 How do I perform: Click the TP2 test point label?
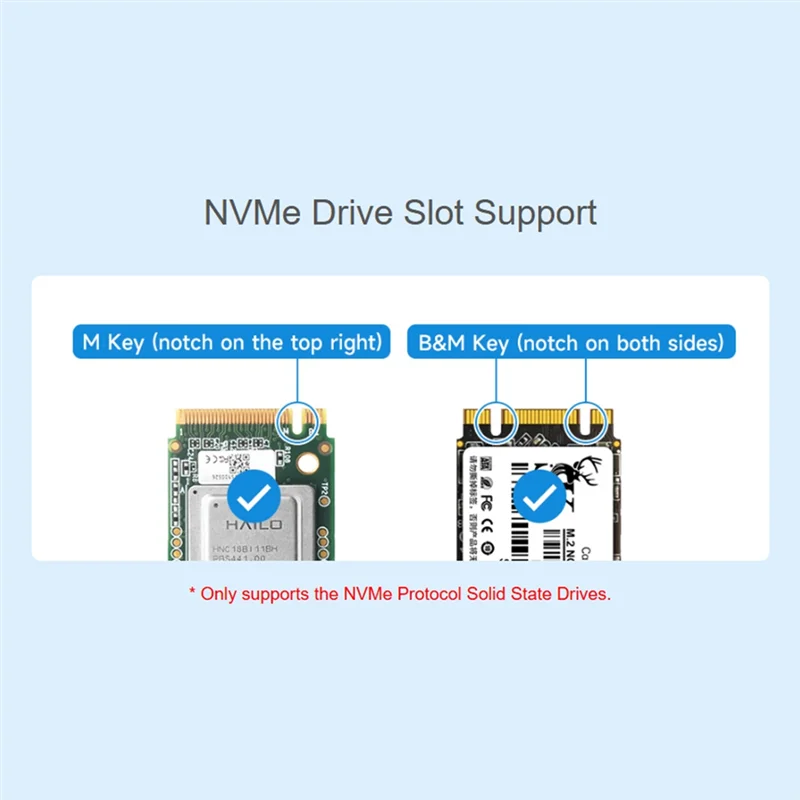[324, 488]
